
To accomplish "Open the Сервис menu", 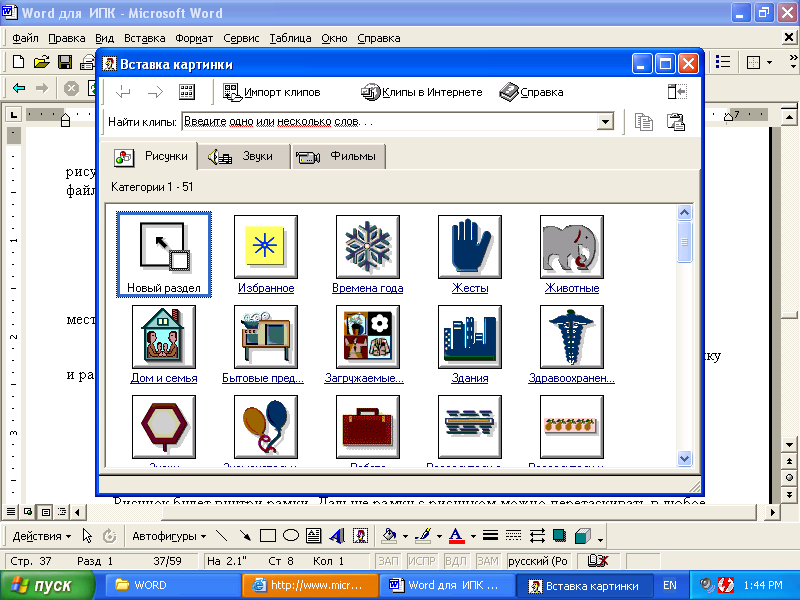I will click(x=241, y=38).
